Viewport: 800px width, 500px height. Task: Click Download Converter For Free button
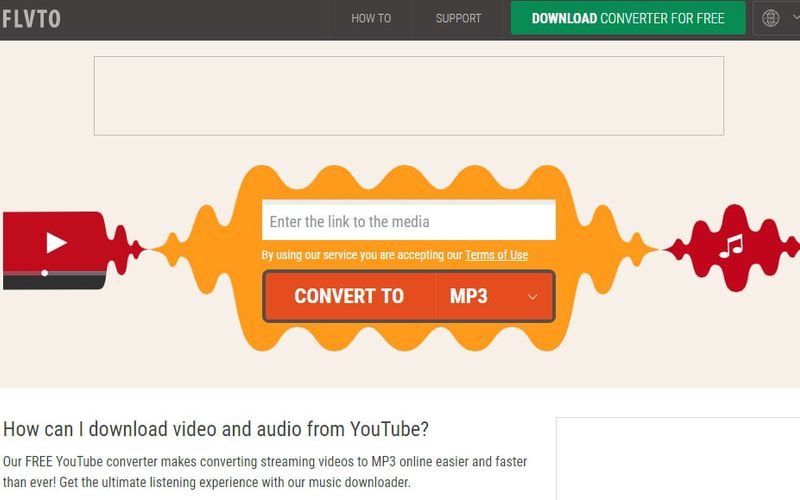(628, 18)
